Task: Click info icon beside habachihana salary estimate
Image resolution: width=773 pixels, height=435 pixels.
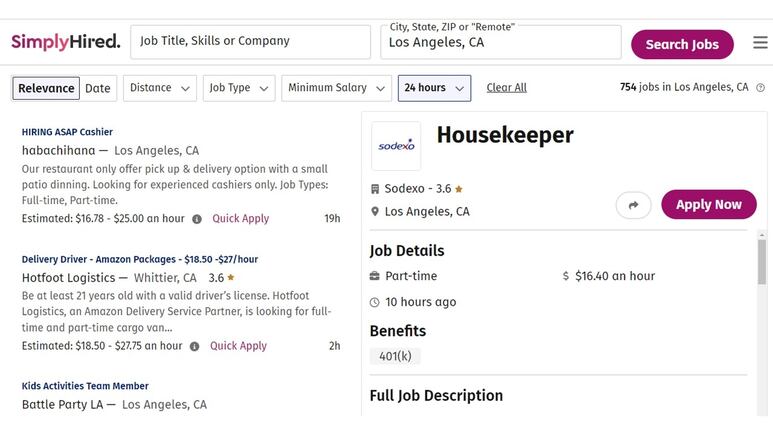Action: tap(197, 219)
